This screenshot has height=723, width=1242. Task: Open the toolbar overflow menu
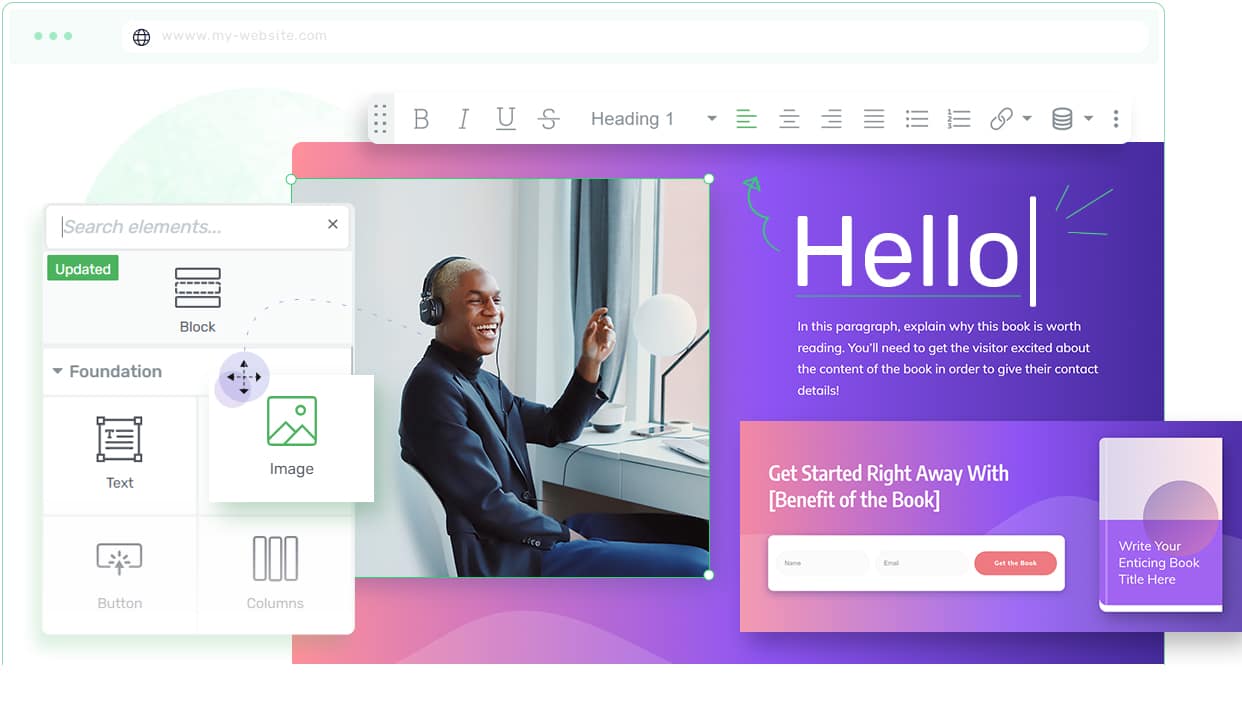(x=1115, y=118)
